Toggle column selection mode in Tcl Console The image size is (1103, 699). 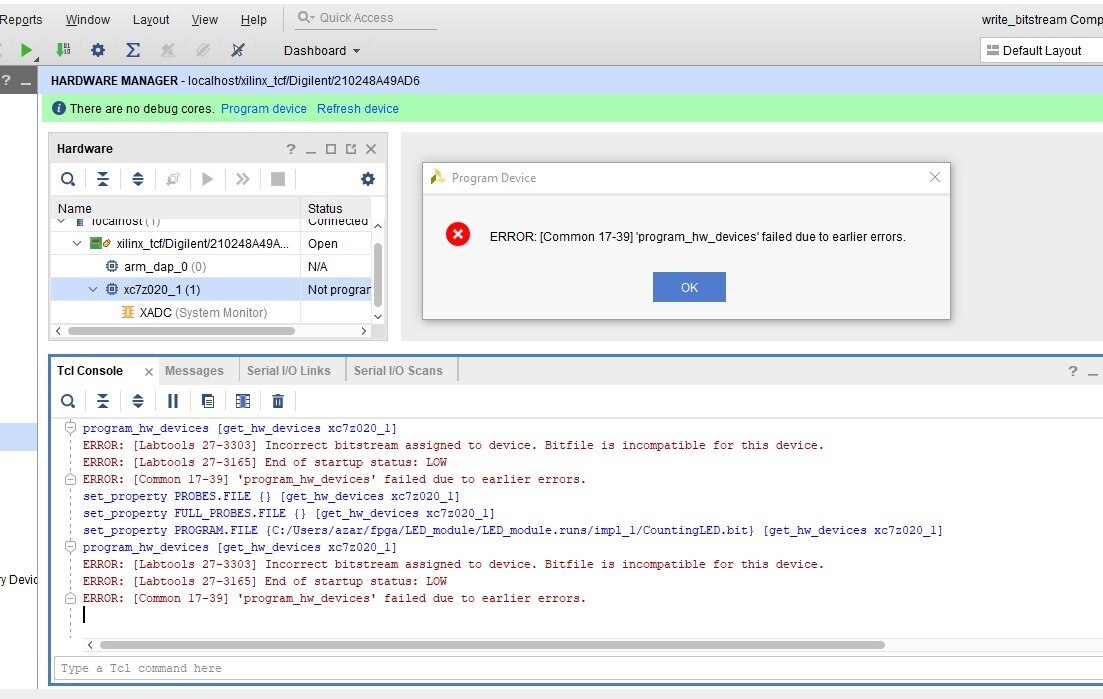click(x=243, y=401)
